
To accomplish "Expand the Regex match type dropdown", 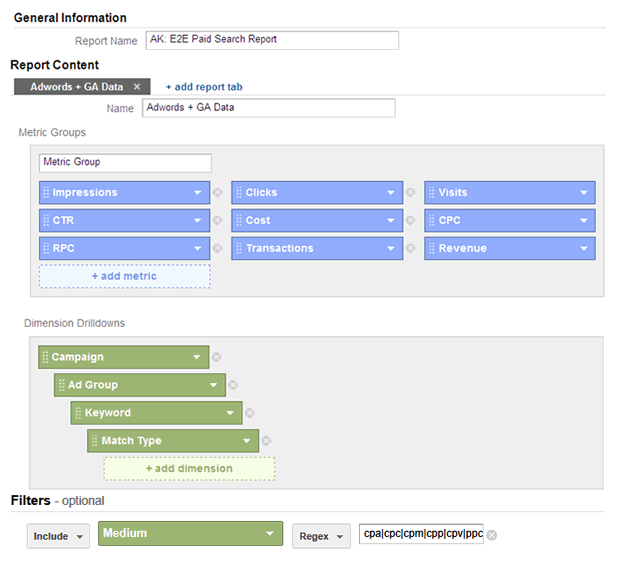I will click(321, 536).
